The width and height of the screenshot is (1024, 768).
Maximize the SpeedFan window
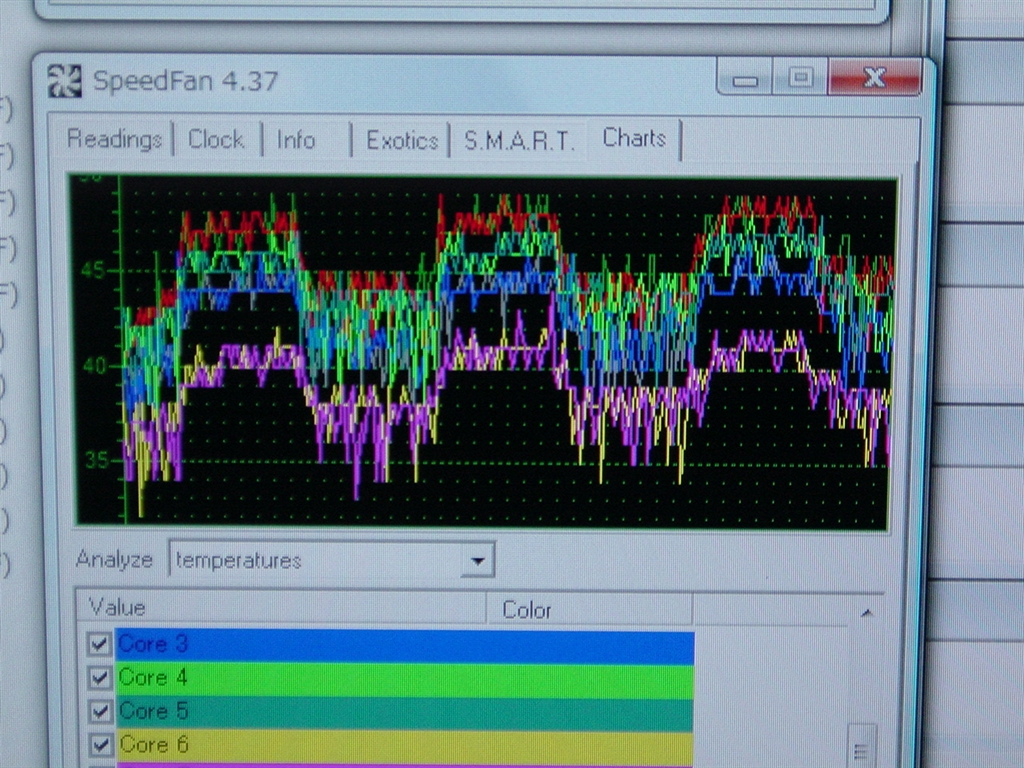[801, 78]
